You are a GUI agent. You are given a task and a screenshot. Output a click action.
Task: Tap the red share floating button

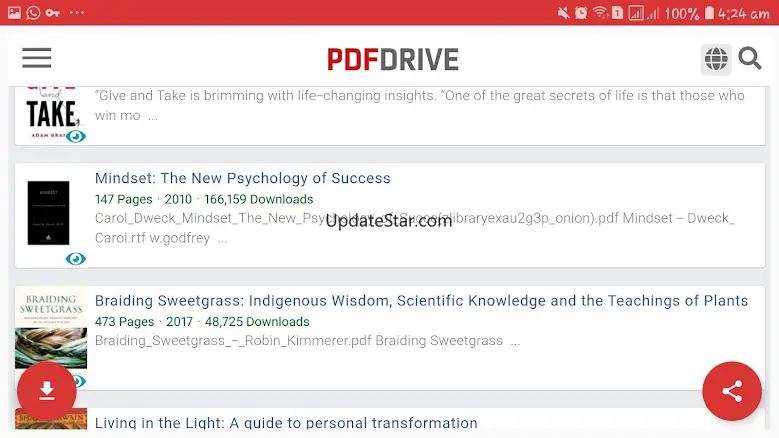coord(732,391)
